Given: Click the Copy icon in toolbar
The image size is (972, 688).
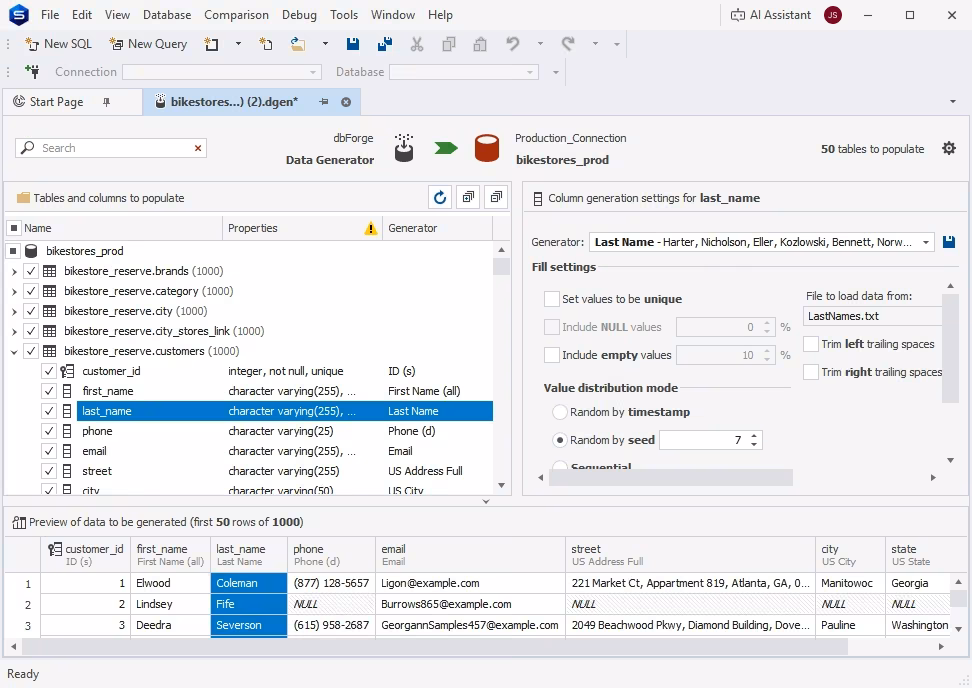Looking at the screenshot, I should tap(448, 44).
